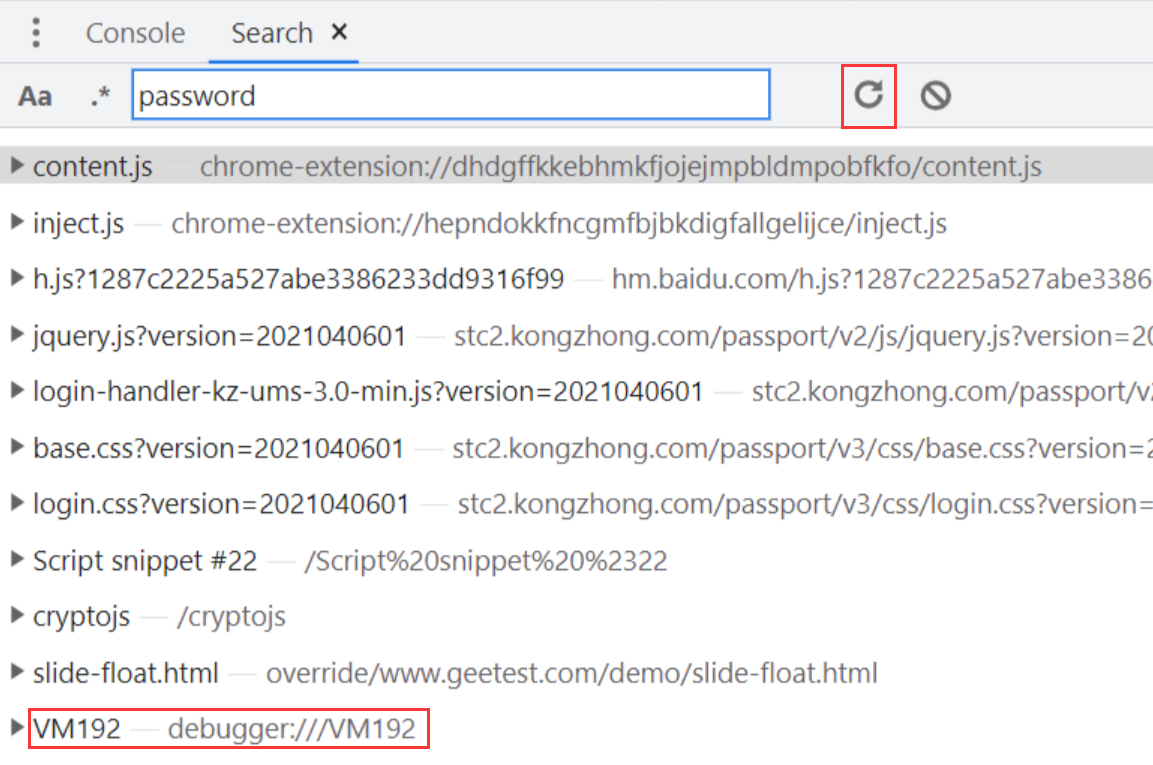Screen dimensions: 1153x765
Task: Click the password search input field
Action: [450, 96]
